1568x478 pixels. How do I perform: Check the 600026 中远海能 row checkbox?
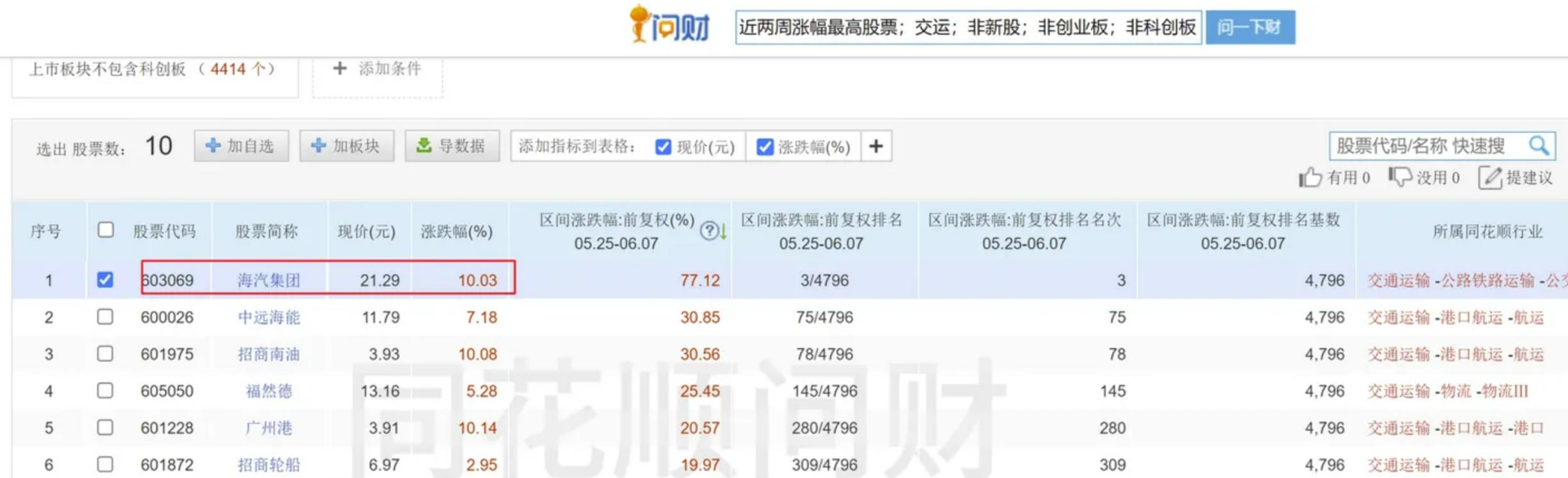pos(105,317)
